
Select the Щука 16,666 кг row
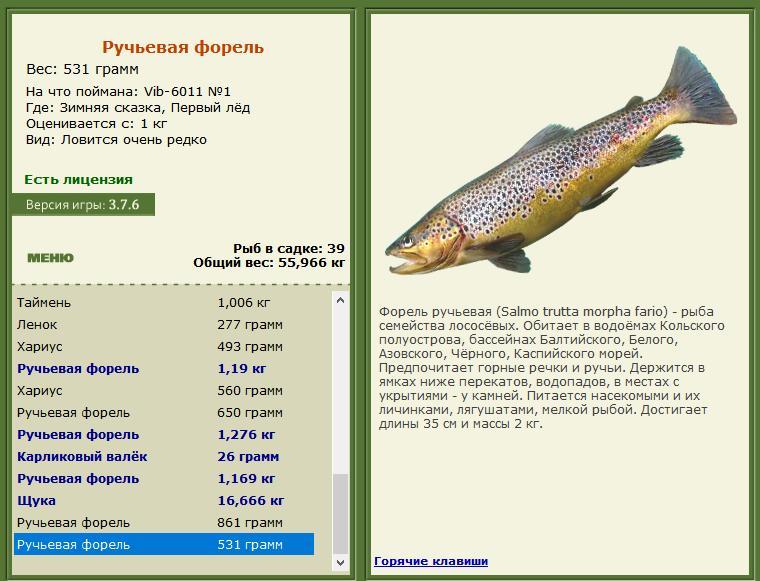coord(164,501)
